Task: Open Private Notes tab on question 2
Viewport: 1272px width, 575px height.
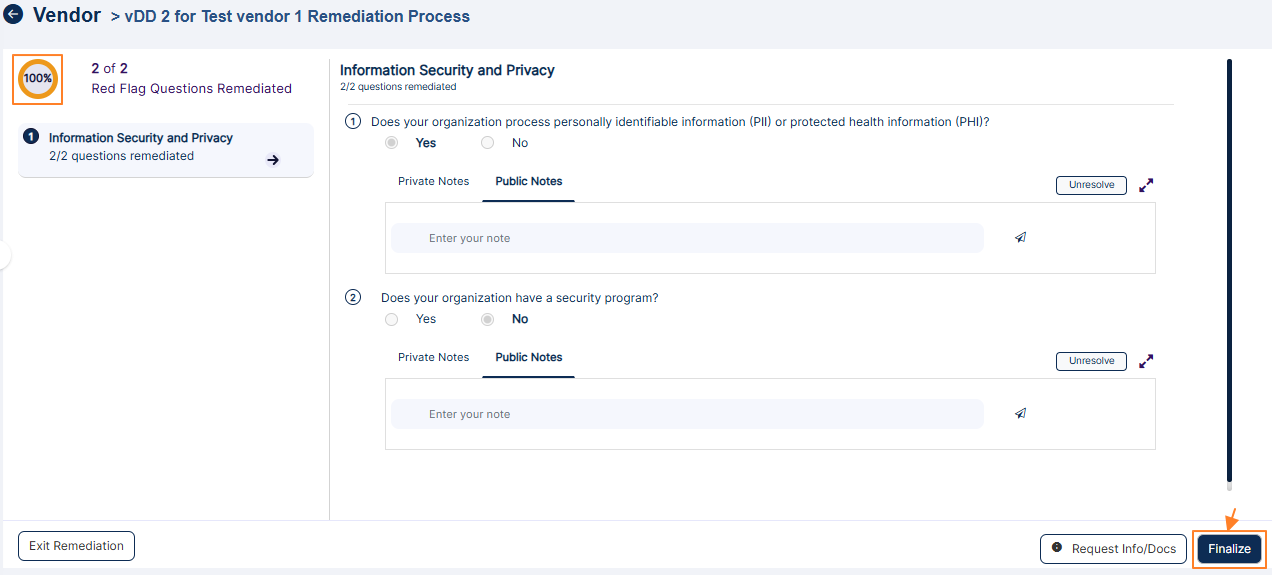Action: 433,358
